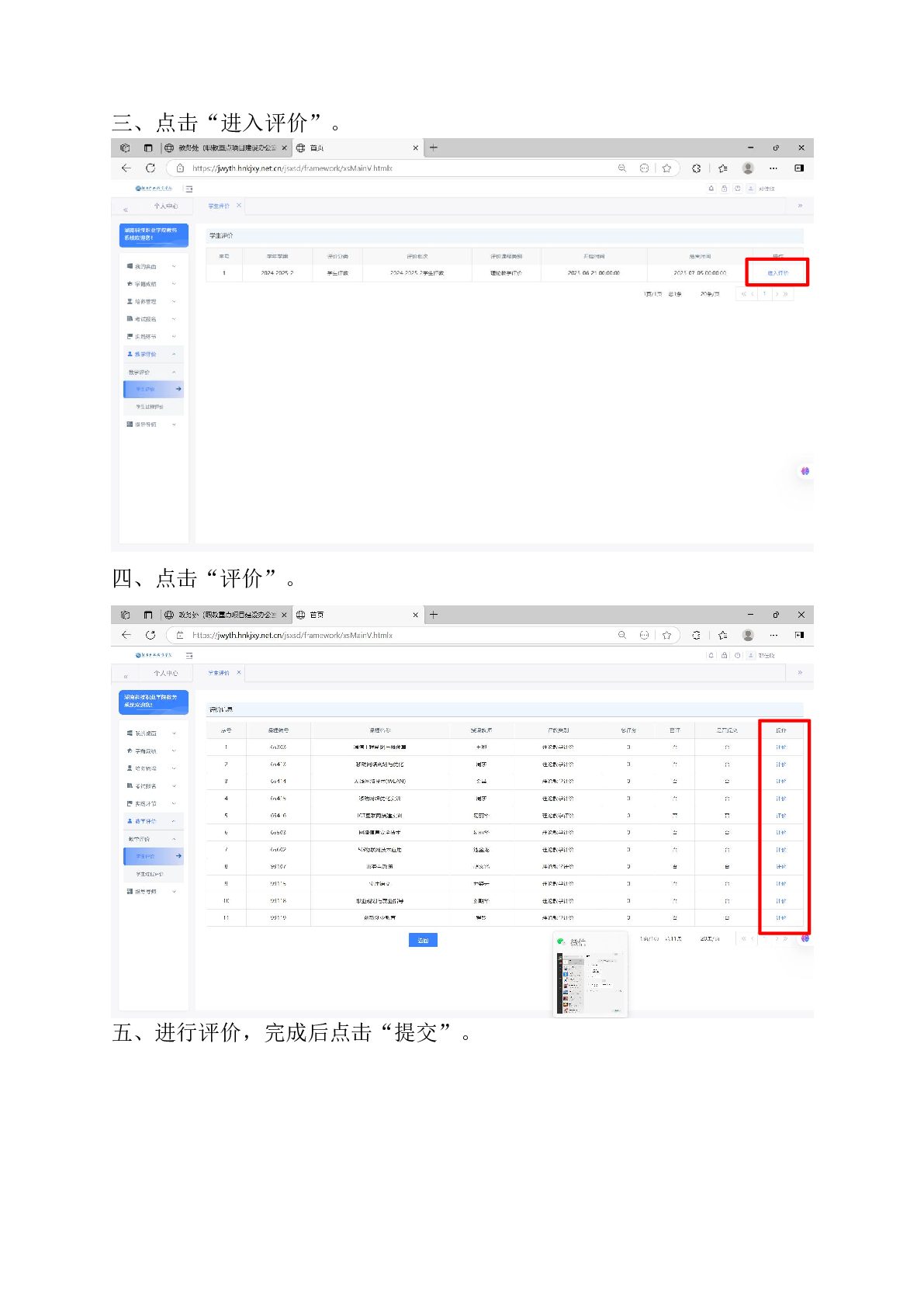This screenshot has height=1307, width=924.
Task: Click back arrow in the step-four browser screenshot
Action: pos(126,635)
